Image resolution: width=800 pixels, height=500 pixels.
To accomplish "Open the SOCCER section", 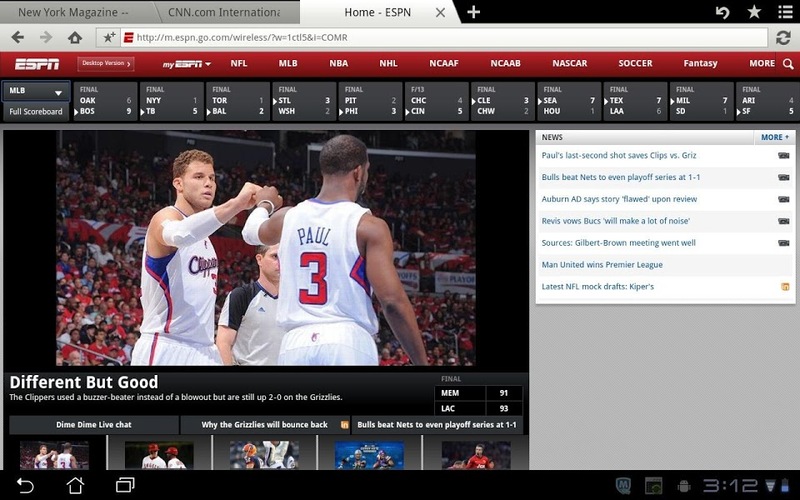I will 635,63.
